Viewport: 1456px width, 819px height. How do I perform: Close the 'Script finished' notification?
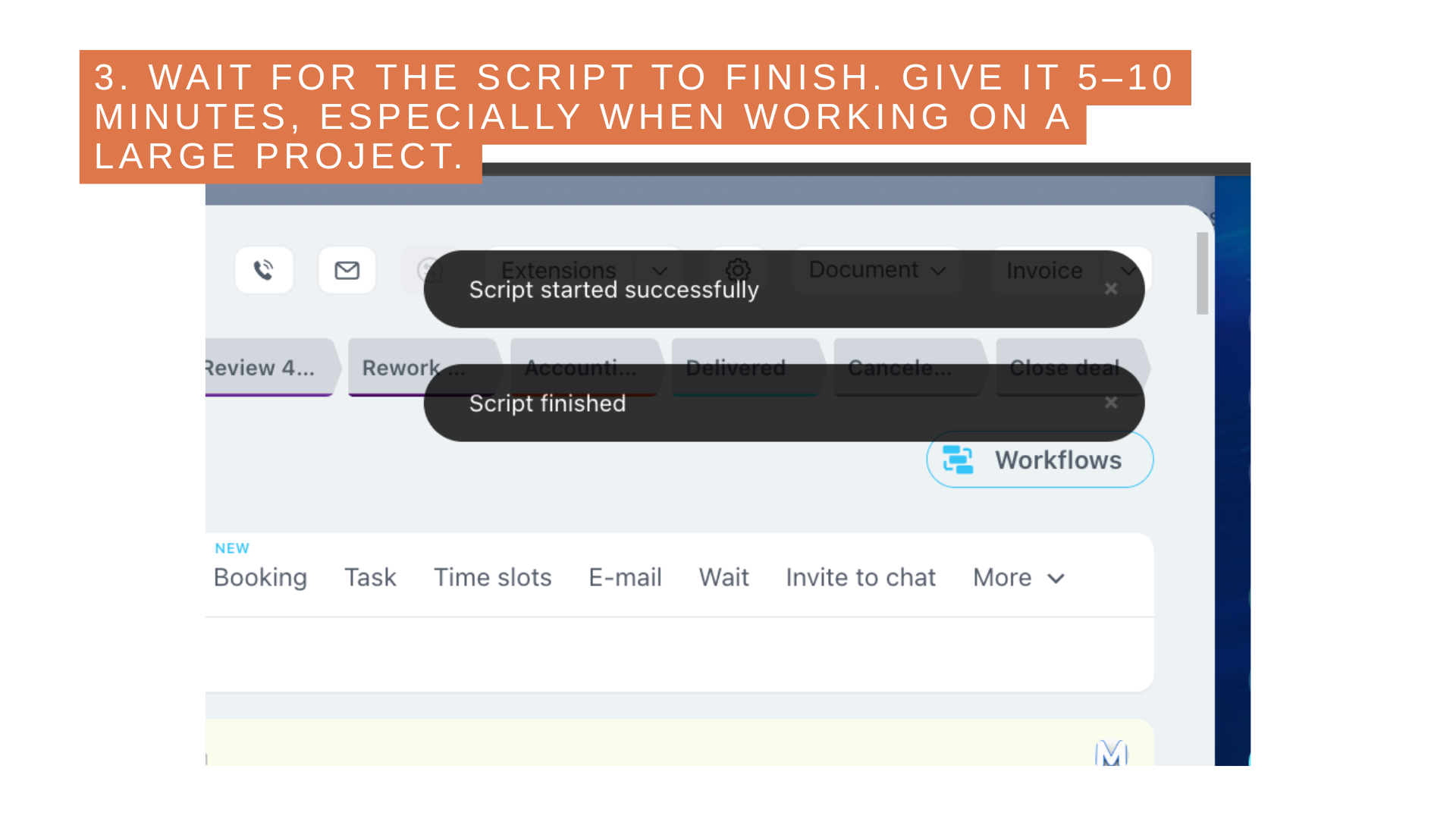(1111, 403)
